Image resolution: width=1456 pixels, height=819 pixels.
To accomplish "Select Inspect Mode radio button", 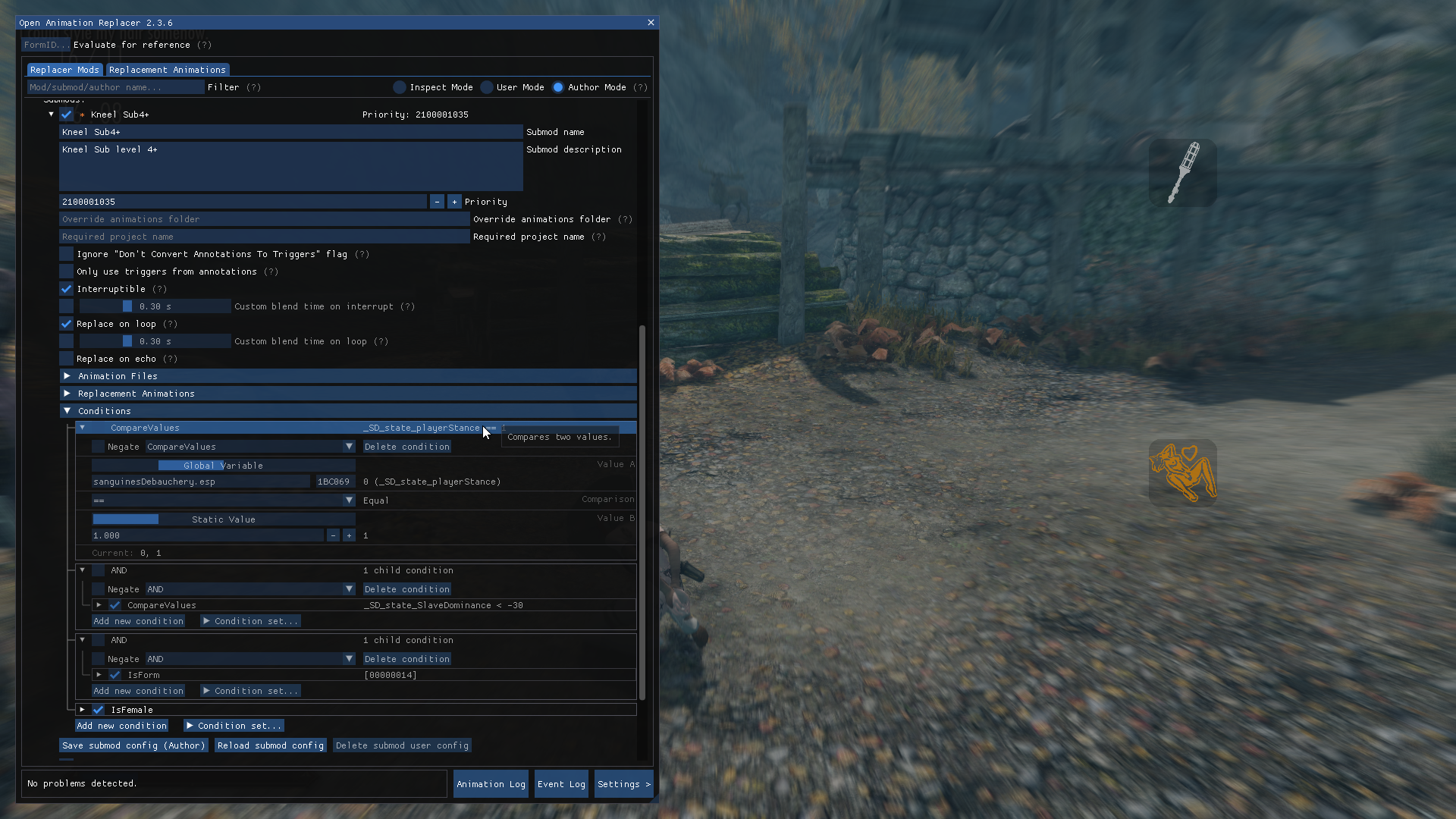I will click(400, 87).
